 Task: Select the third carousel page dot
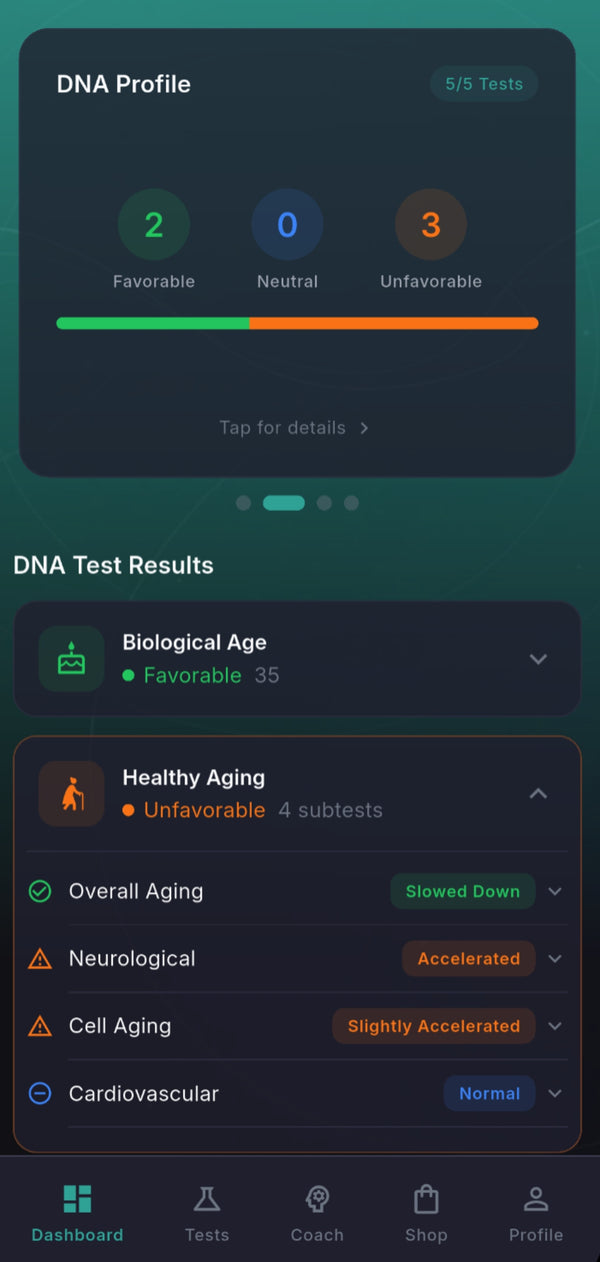pyautogui.click(x=324, y=503)
